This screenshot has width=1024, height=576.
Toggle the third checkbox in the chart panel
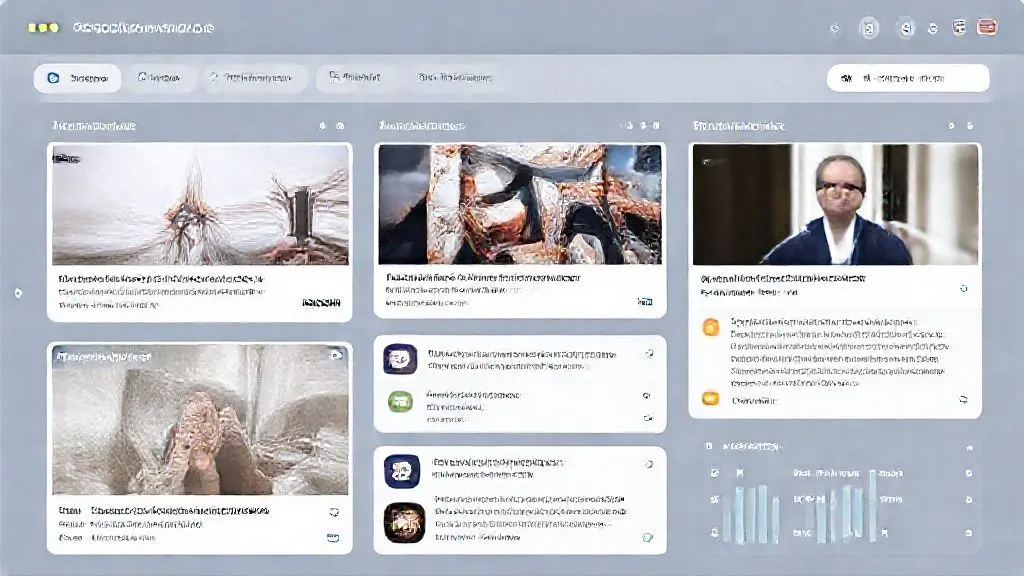tap(714, 532)
